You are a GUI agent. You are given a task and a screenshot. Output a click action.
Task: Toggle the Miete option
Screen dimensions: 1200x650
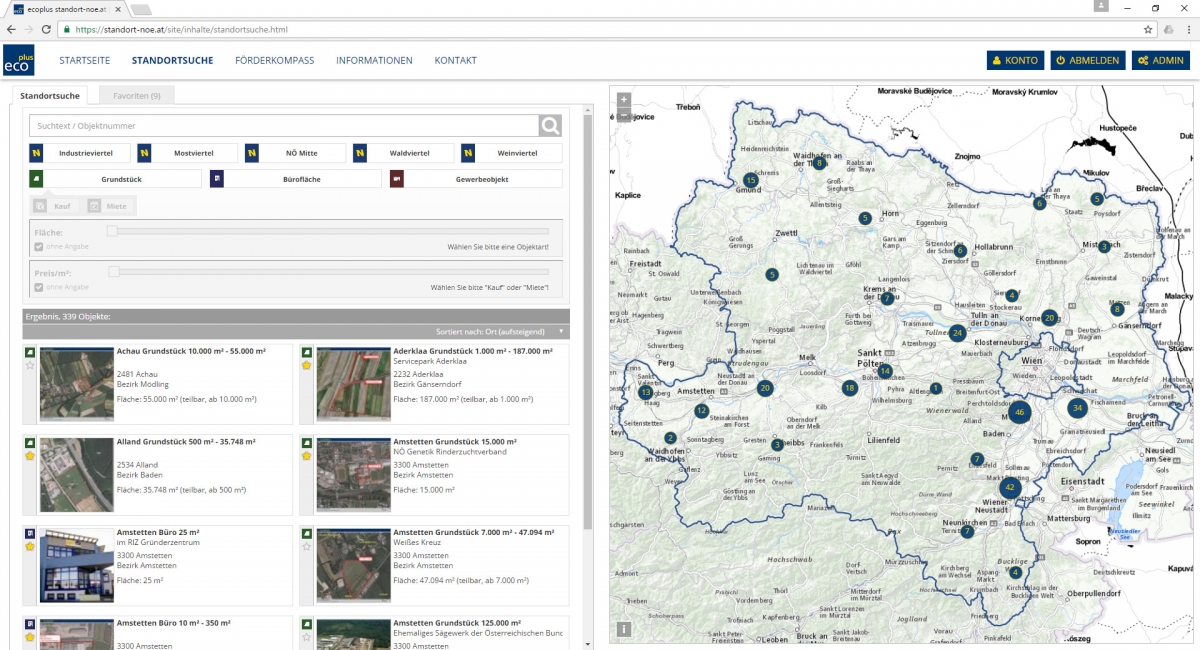coord(108,205)
